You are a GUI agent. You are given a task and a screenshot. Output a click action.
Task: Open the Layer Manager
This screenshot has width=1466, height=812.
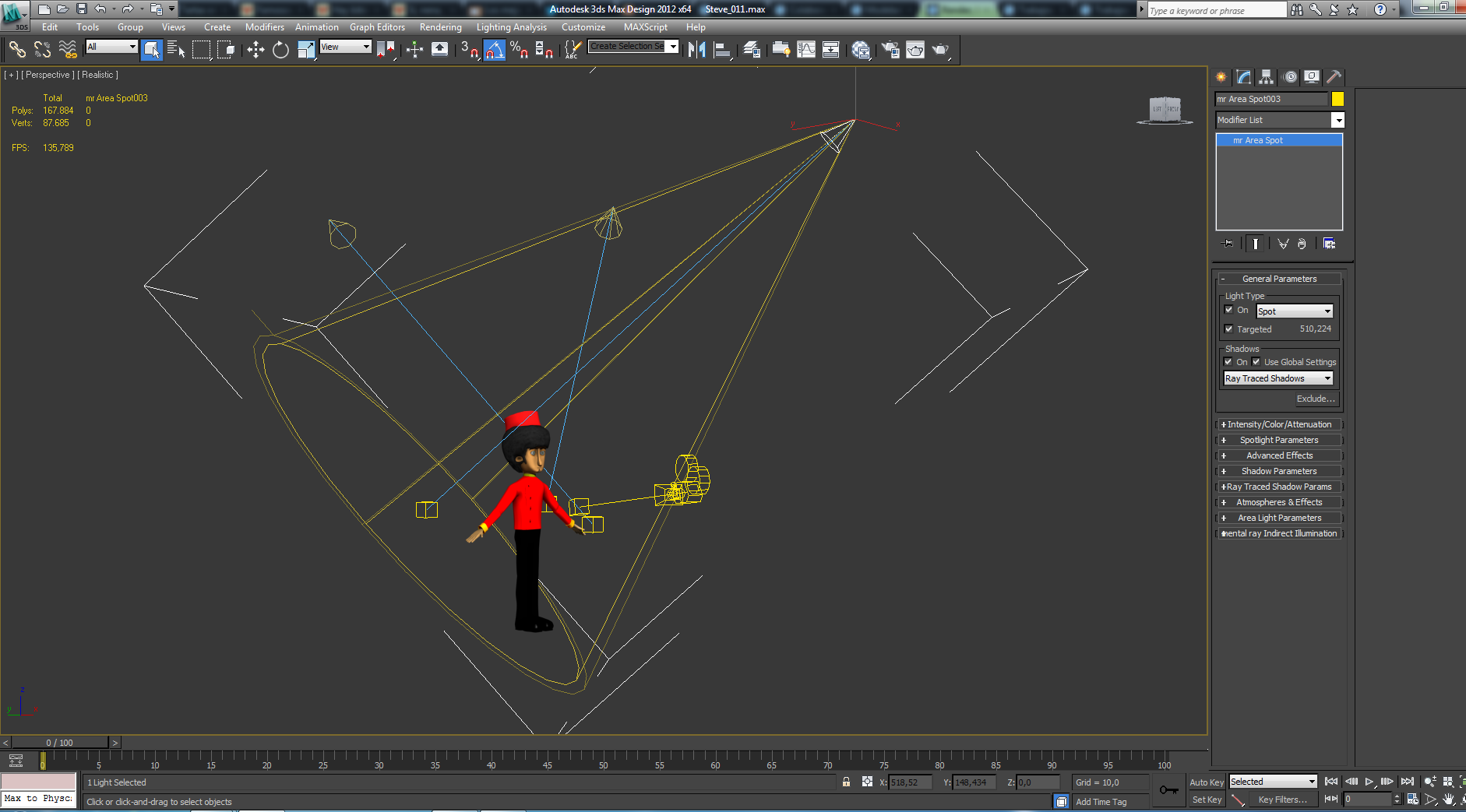[x=752, y=50]
